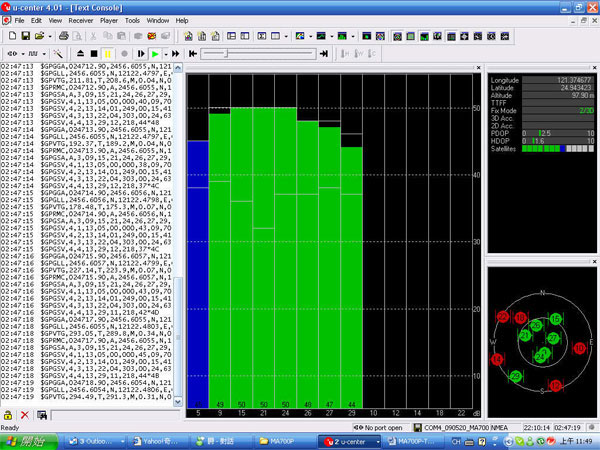Image resolution: width=600 pixels, height=450 pixels.
Task: Click the Warmstart thermometer W icon
Action: (x=358, y=54)
